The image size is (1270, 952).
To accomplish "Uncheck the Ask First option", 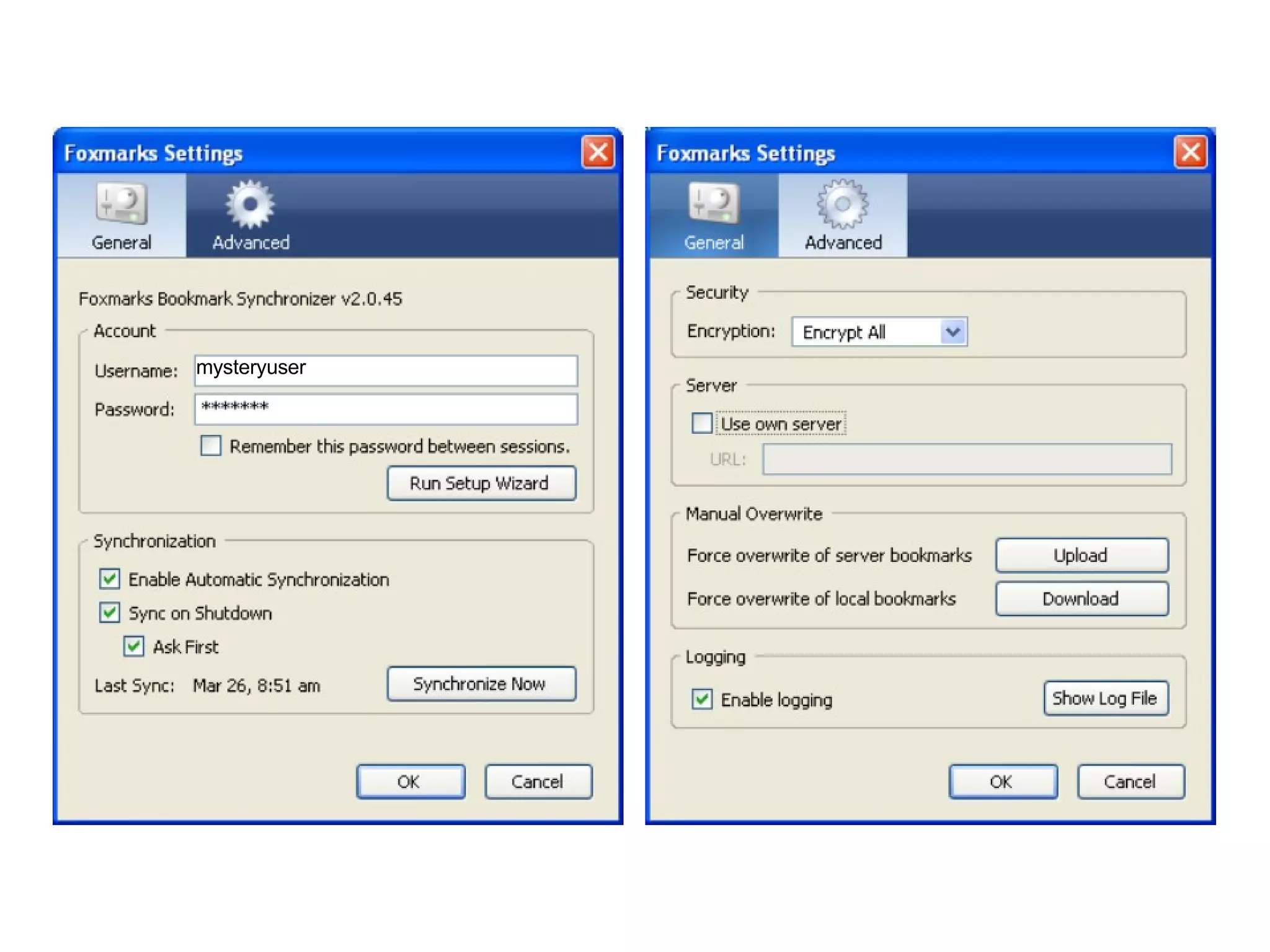I will [x=134, y=646].
